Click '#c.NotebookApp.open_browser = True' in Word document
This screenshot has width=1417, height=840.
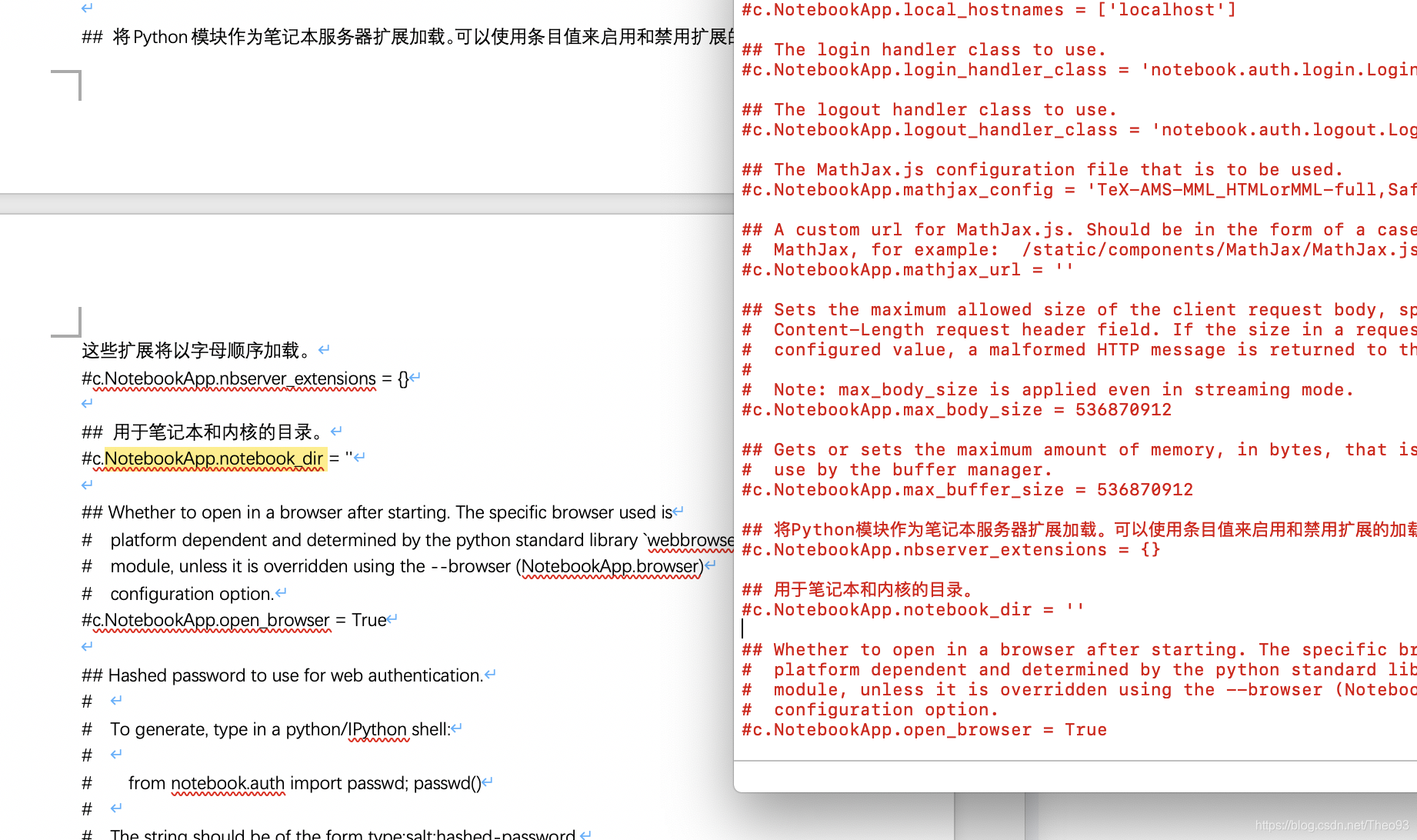[234, 620]
